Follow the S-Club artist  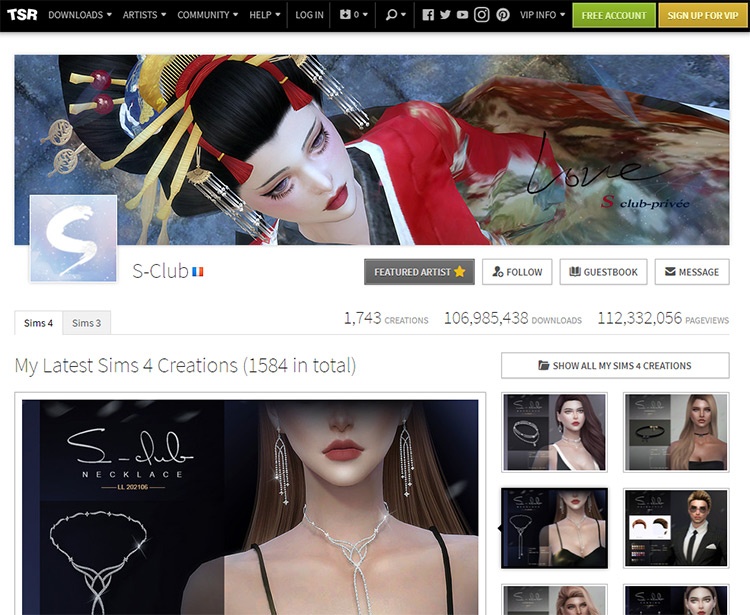[x=517, y=272]
